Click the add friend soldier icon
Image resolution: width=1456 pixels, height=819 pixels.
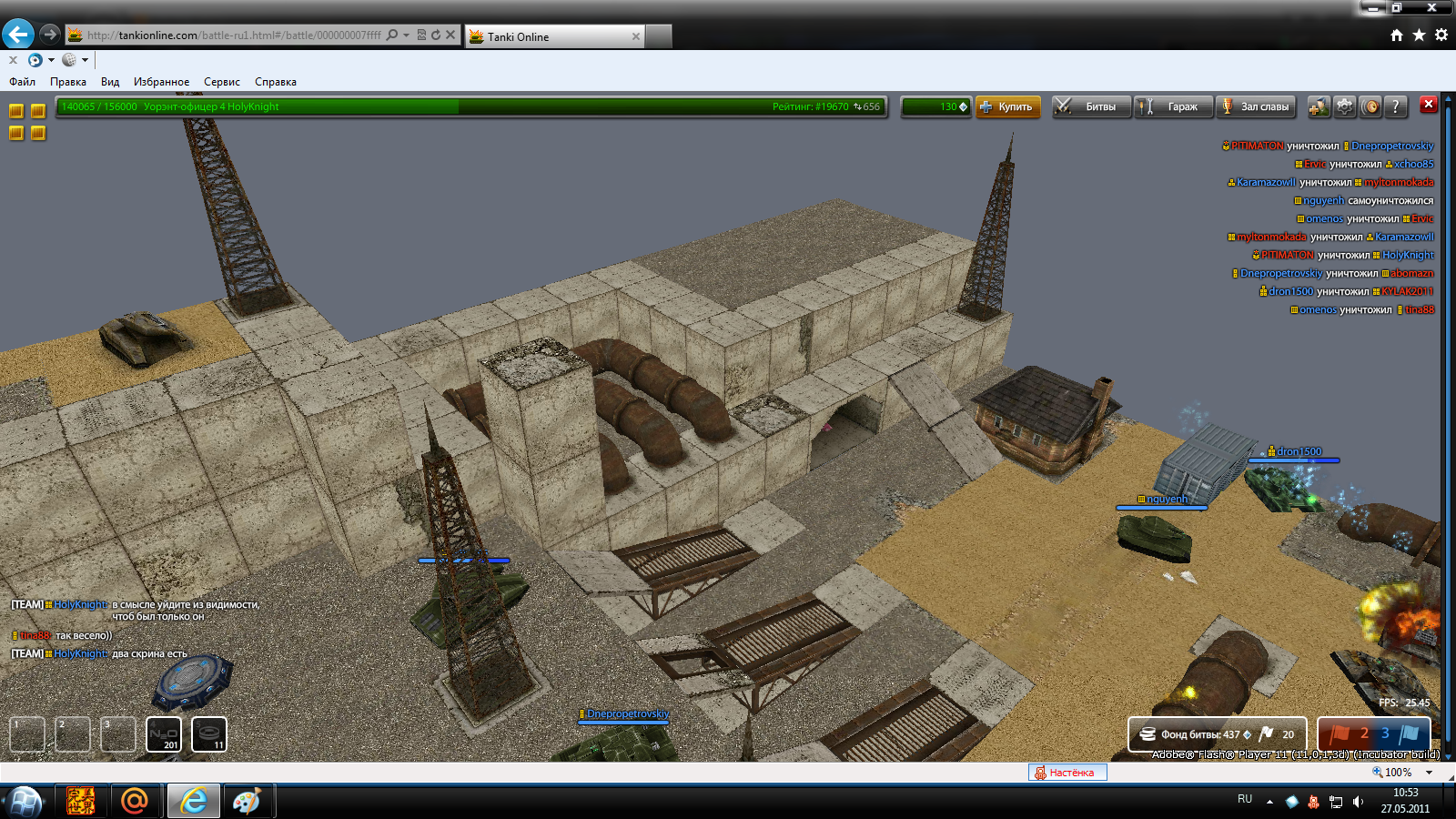click(1319, 106)
